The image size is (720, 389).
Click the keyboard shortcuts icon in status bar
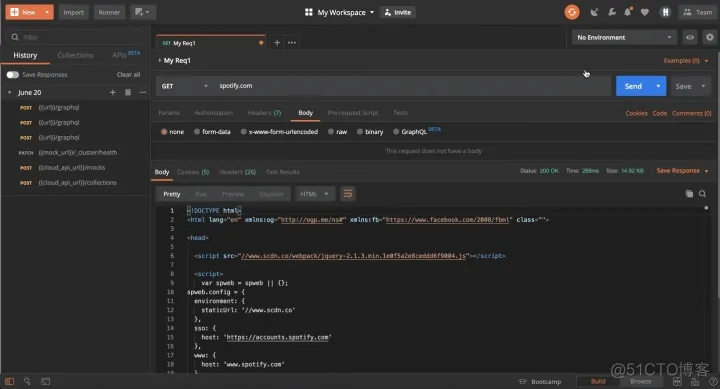coord(695,382)
